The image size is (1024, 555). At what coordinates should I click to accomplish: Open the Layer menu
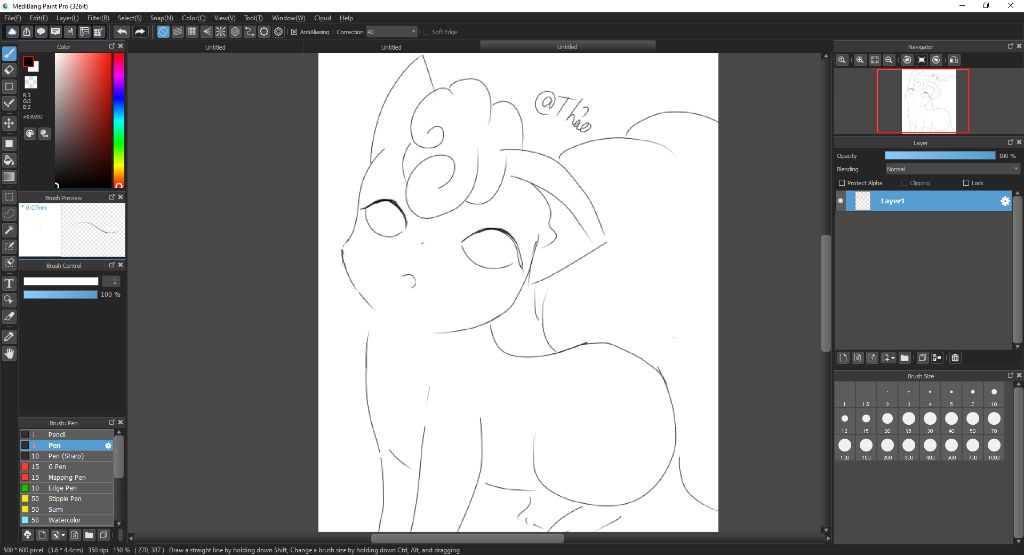(x=67, y=18)
